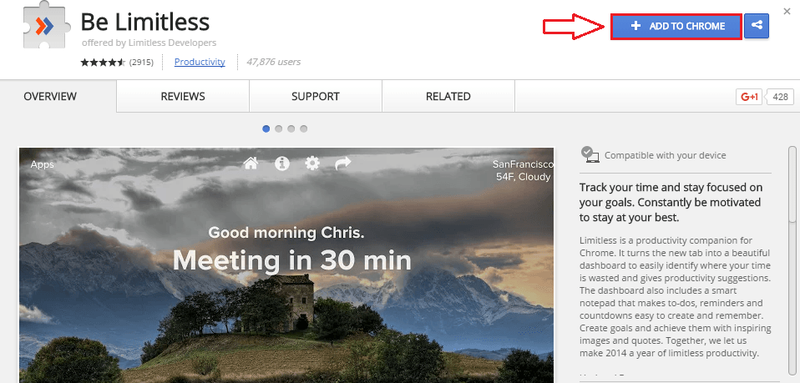The width and height of the screenshot is (800, 383).
Task: Open the Productivity category link
Action: 199,62
